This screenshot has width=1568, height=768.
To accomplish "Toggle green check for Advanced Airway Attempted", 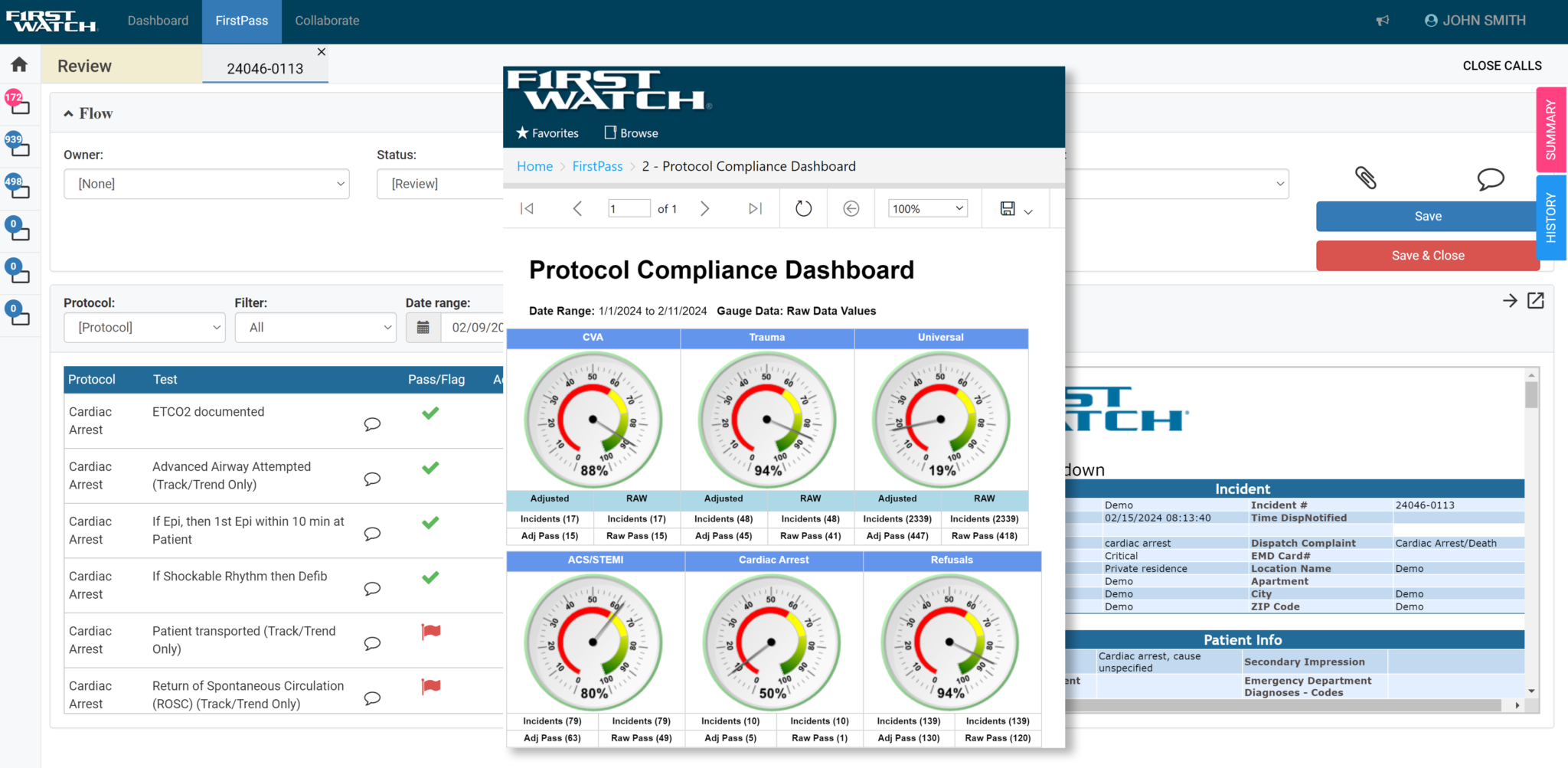I will 430,468.
